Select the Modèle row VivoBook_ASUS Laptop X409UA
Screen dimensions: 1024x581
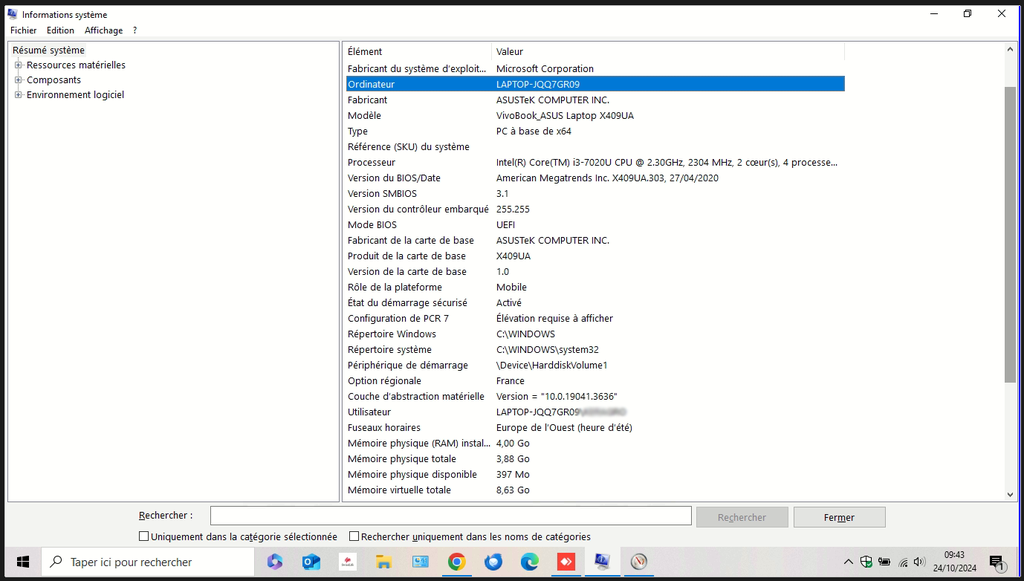(595, 116)
